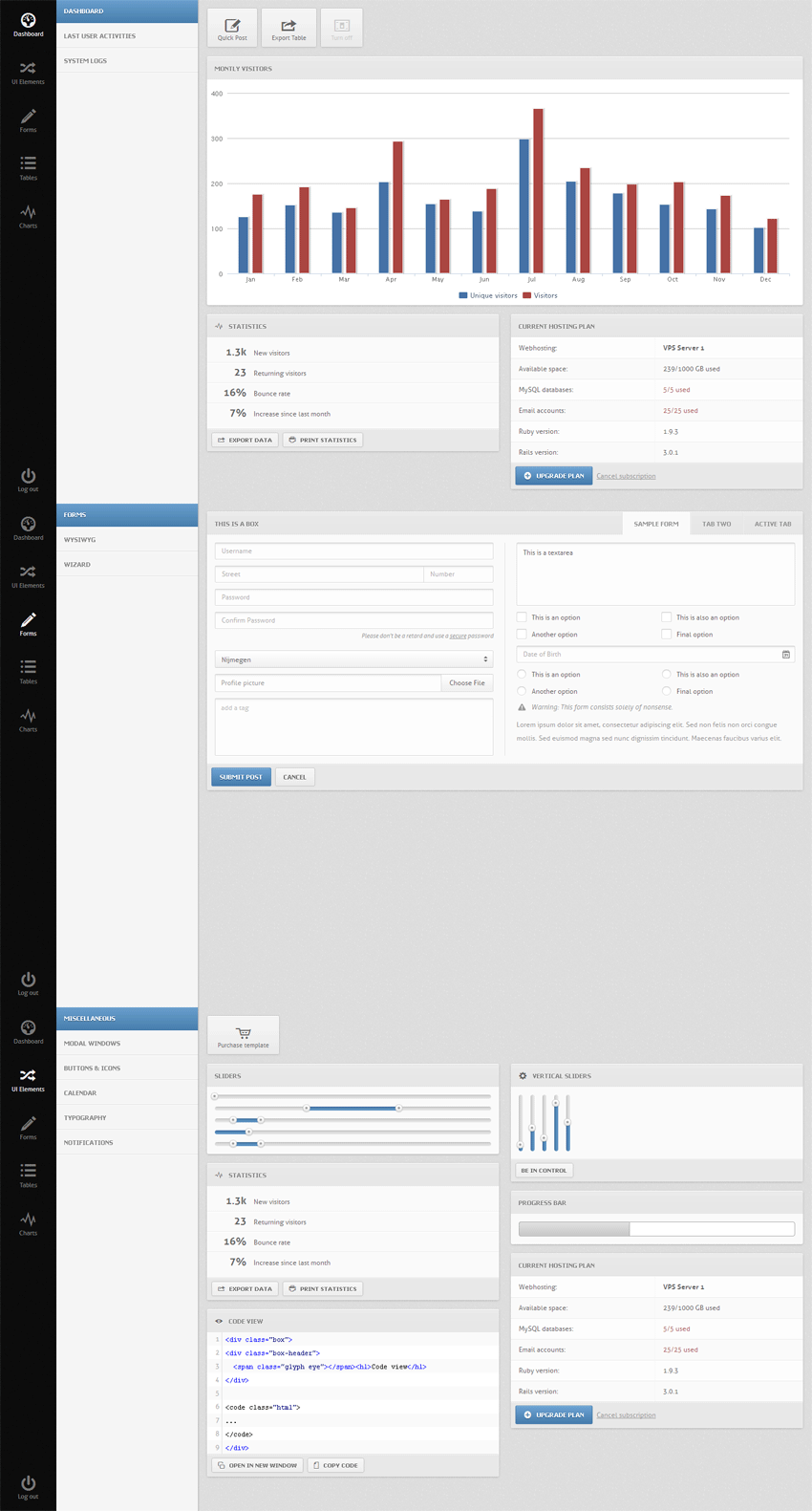Click the Turn off toolbar icon

[342, 25]
